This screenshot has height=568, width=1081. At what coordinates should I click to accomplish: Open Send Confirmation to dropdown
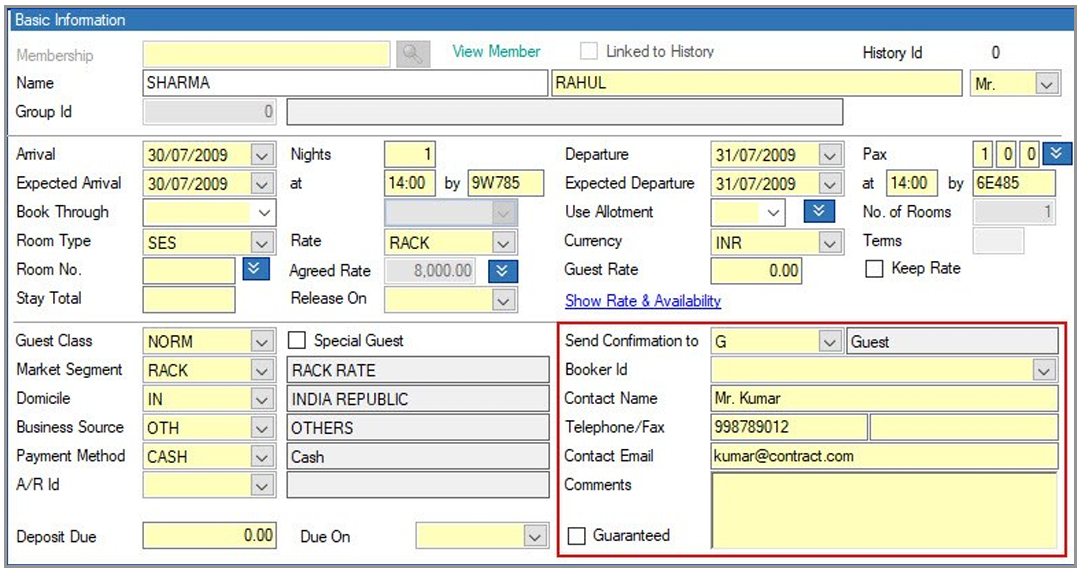click(829, 342)
